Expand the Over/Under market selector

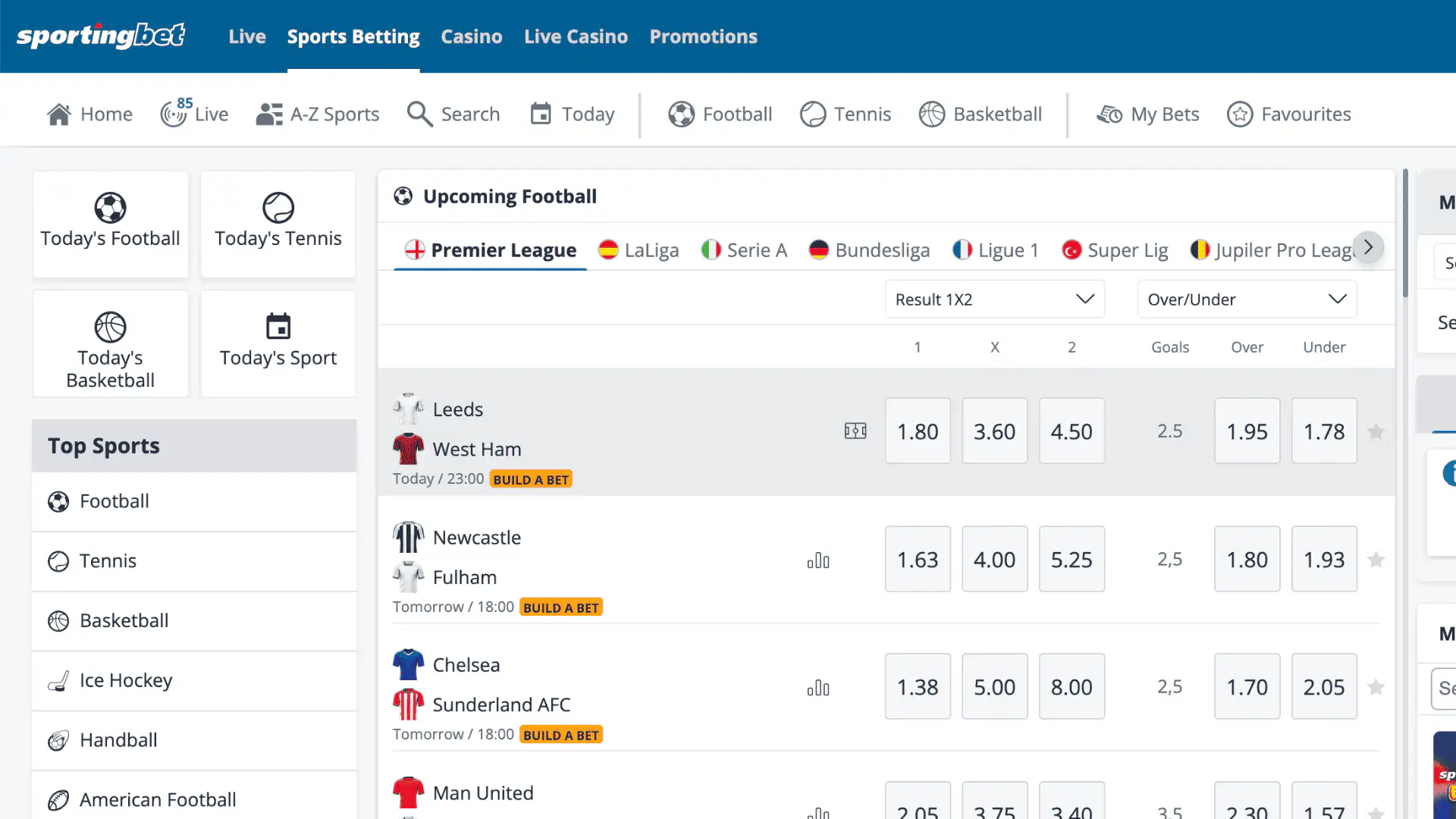pyautogui.click(x=1246, y=299)
